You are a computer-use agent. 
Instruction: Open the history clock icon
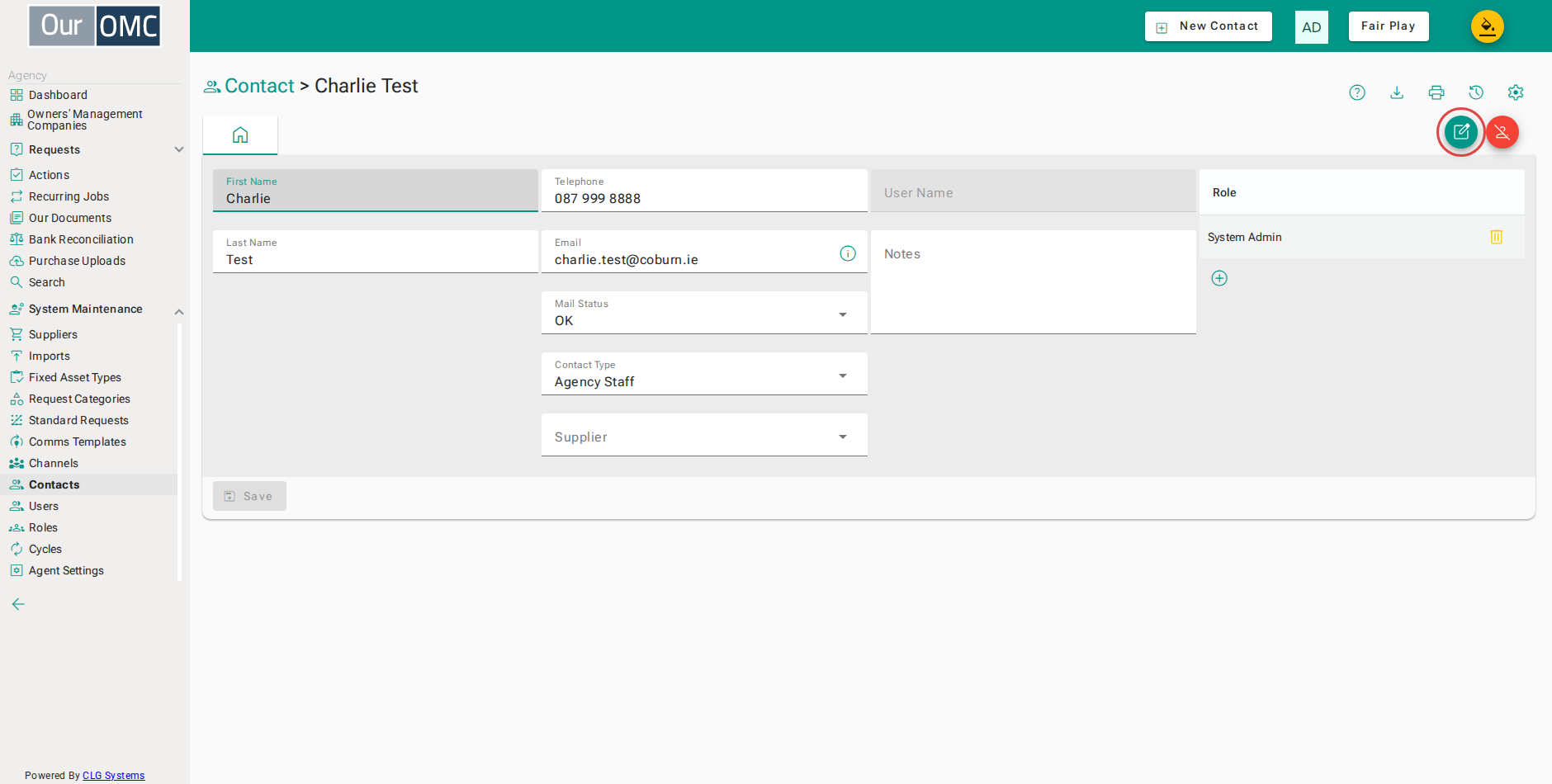(1476, 92)
